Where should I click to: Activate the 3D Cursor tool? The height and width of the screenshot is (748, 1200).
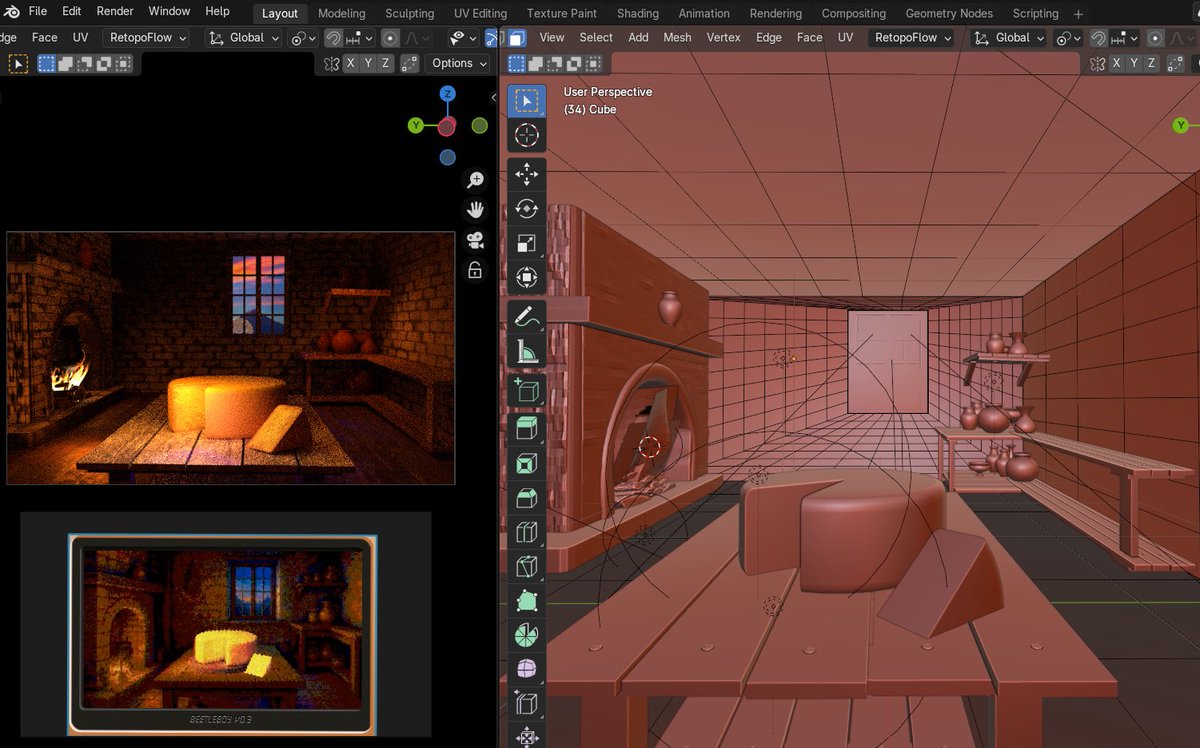[x=527, y=135]
